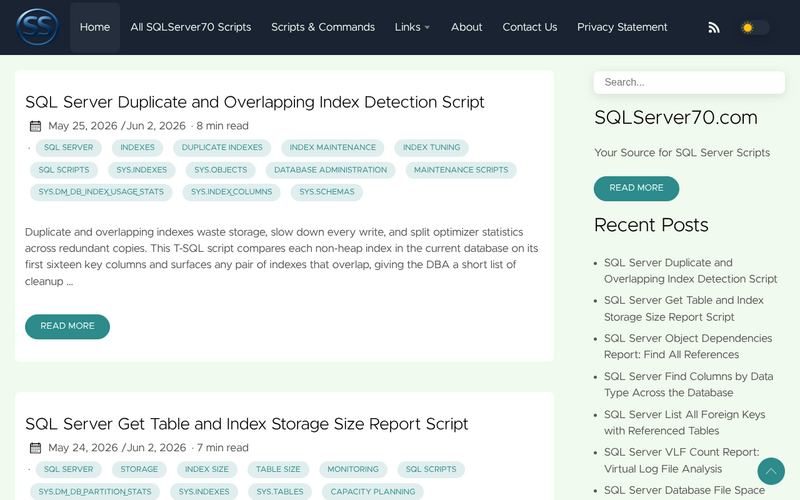Select SQL SERVER tag in first post
This screenshot has width=800, height=500.
(68, 147)
